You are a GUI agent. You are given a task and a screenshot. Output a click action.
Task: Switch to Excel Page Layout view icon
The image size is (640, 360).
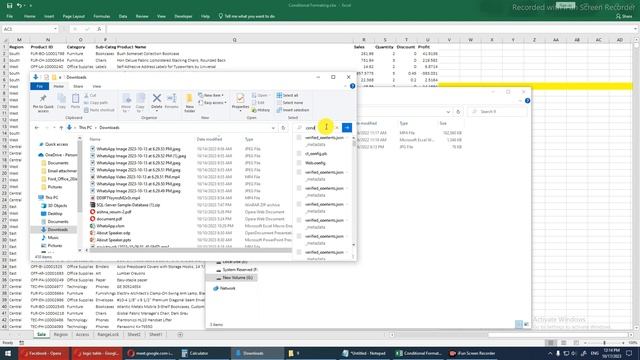click(563, 343)
